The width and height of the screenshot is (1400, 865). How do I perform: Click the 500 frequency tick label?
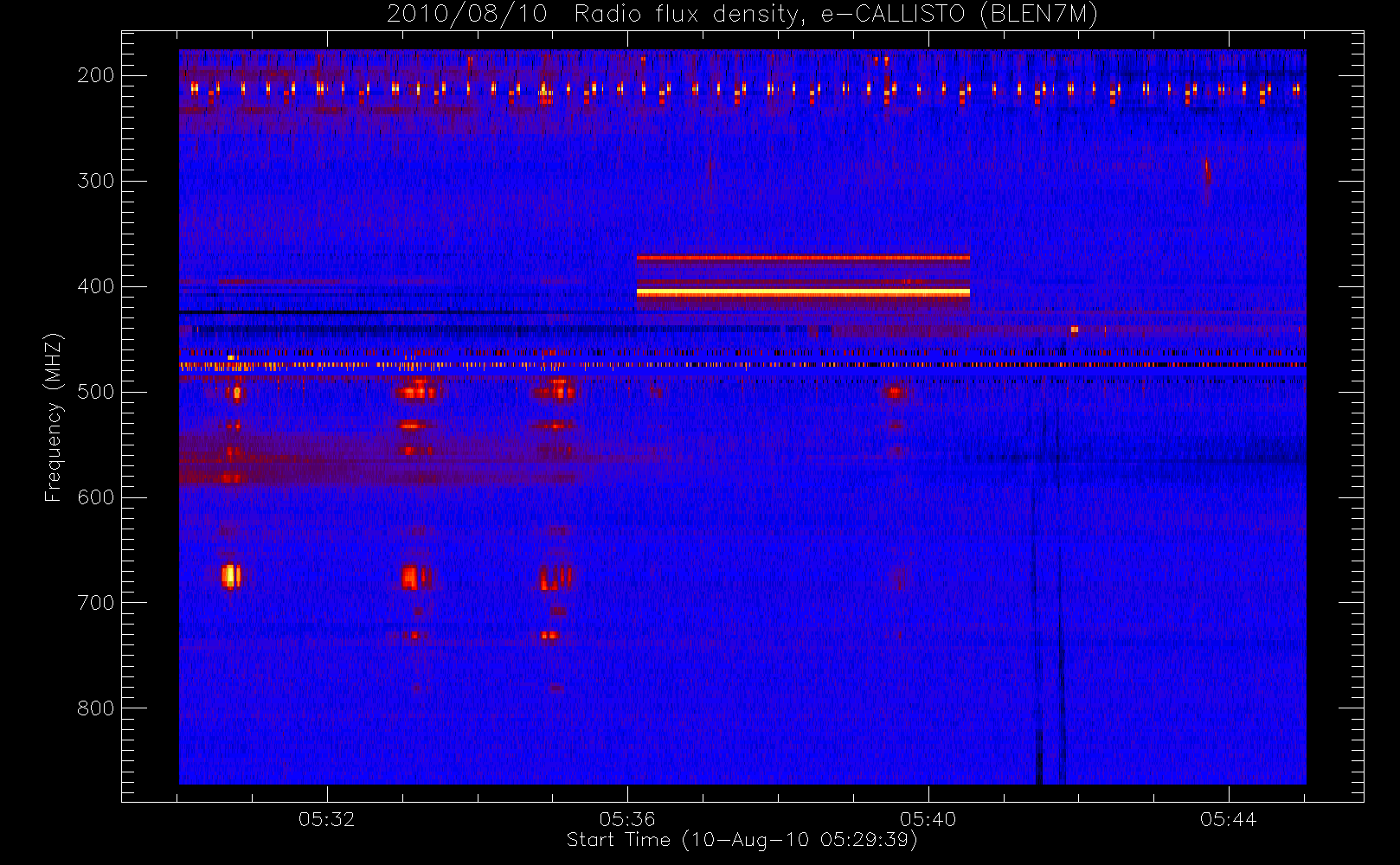click(x=96, y=392)
